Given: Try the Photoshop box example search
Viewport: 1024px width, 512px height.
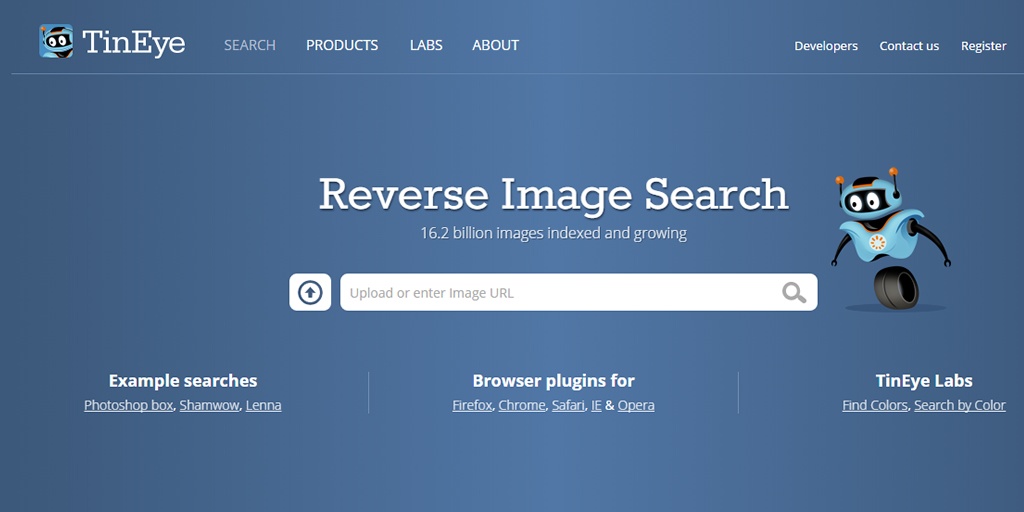Looking at the screenshot, I should point(129,405).
